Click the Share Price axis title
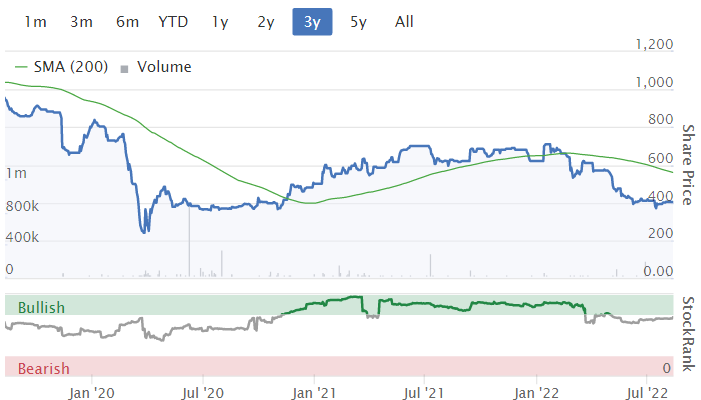The width and height of the screenshot is (701, 400). 687,165
